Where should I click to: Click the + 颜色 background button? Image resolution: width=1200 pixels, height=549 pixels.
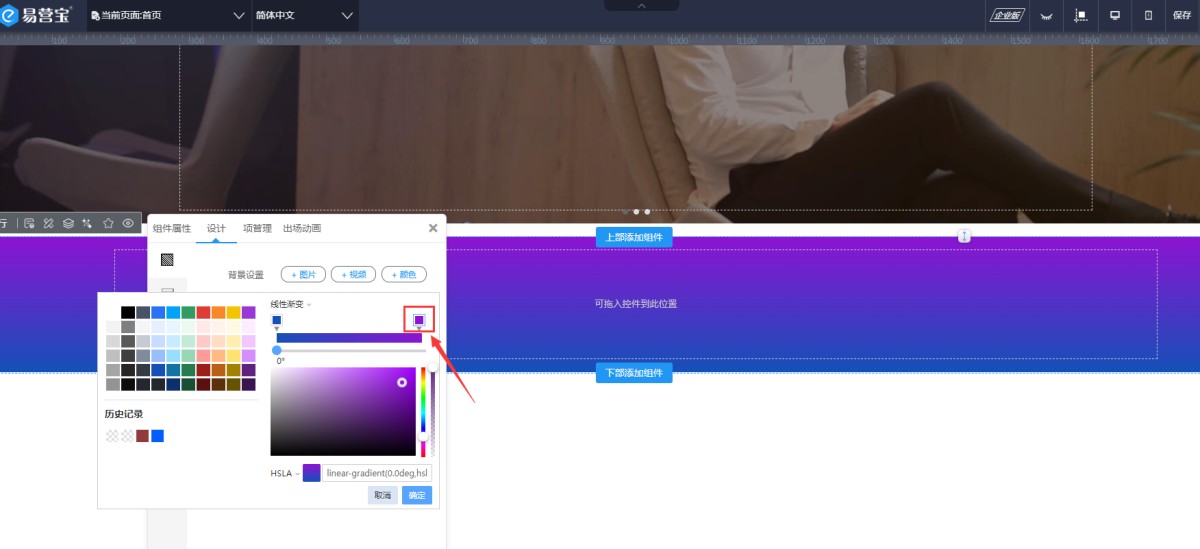(x=404, y=274)
